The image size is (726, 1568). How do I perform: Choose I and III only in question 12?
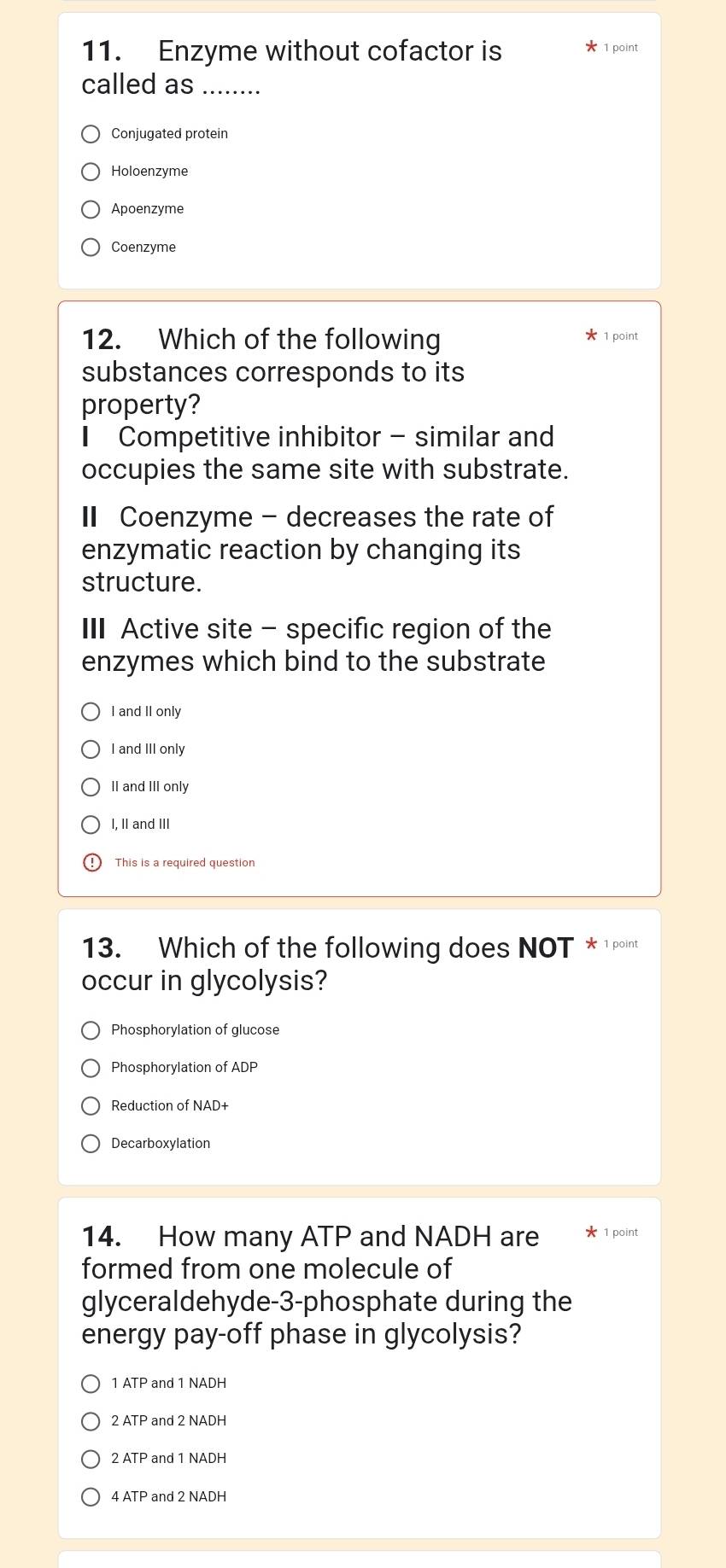(x=91, y=749)
